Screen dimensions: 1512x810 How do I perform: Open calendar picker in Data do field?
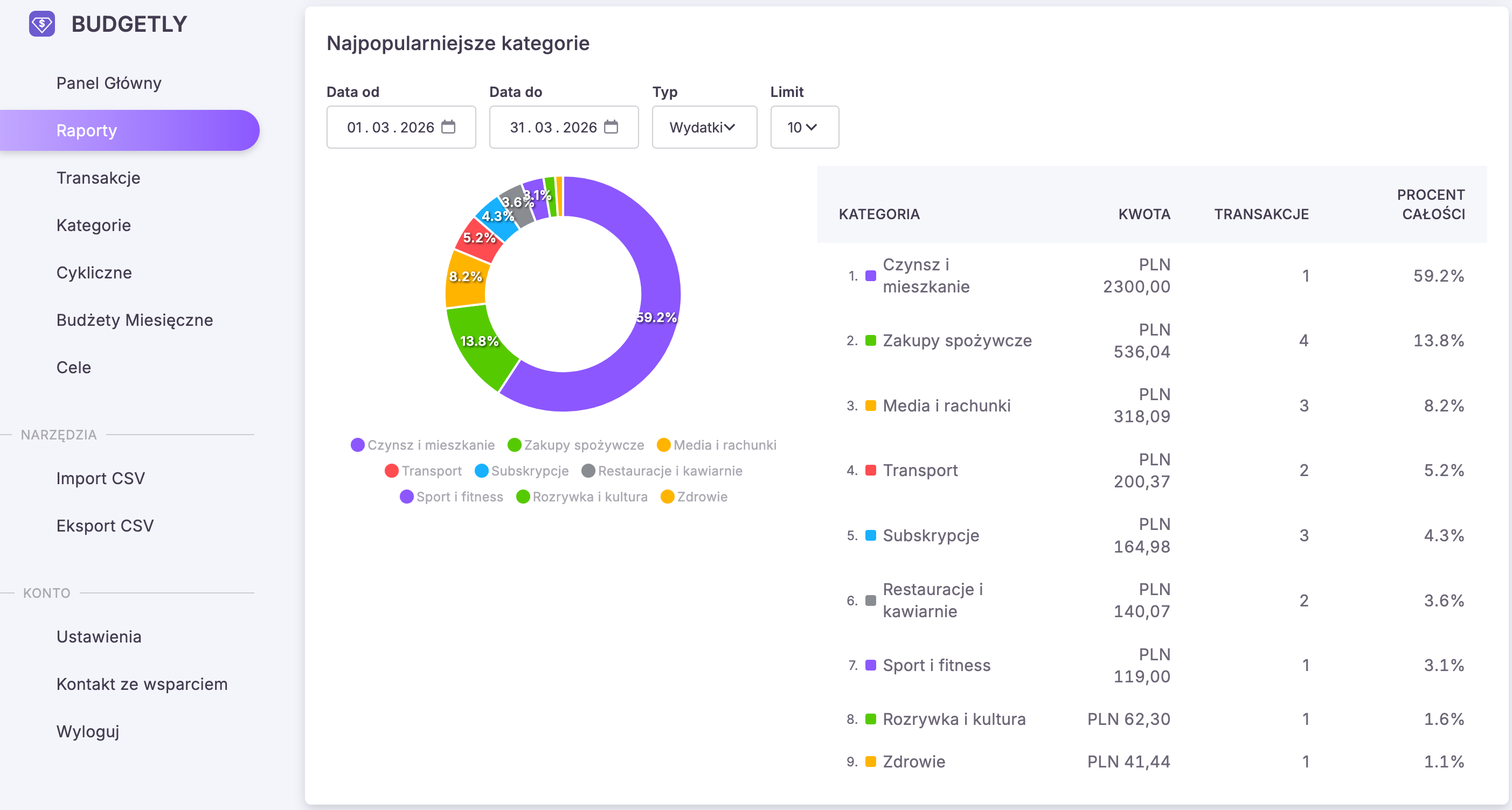pyautogui.click(x=611, y=127)
